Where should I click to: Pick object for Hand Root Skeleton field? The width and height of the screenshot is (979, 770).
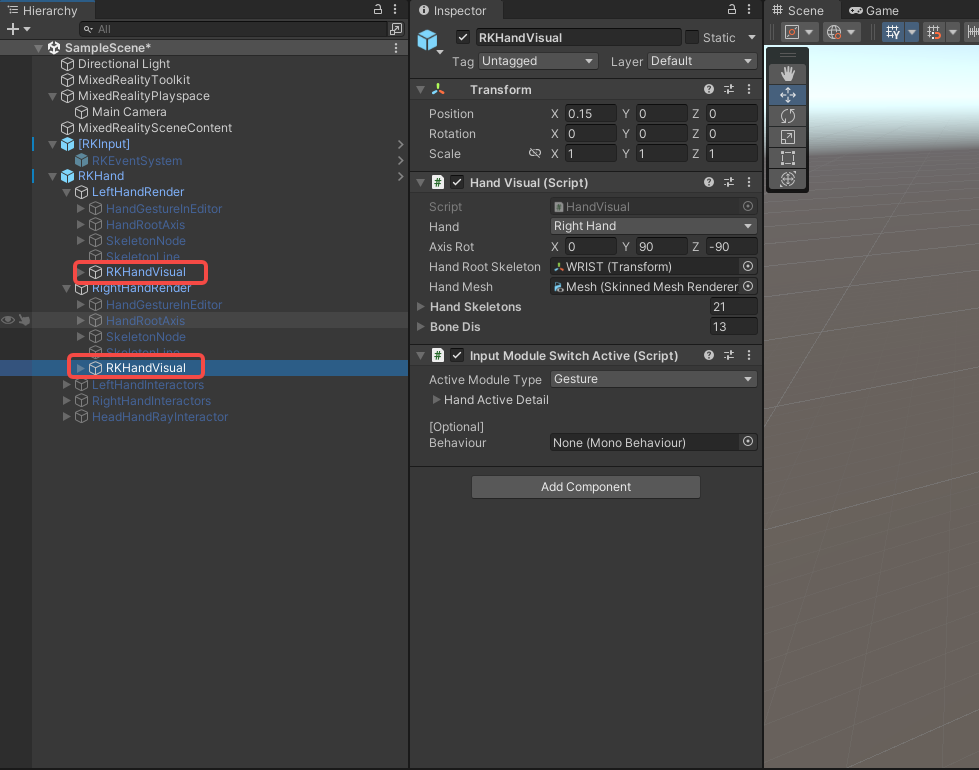[747, 267]
